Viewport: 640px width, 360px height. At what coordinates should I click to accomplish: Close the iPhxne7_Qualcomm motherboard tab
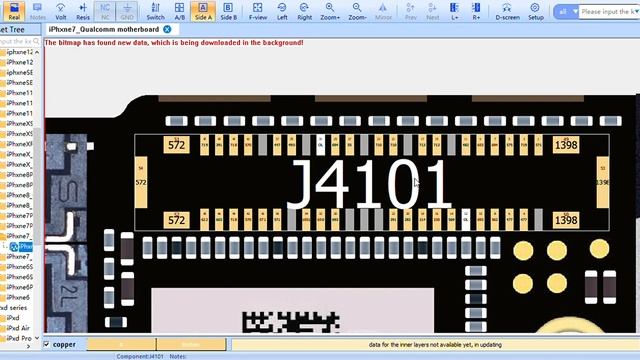click(x=167, y=29)
